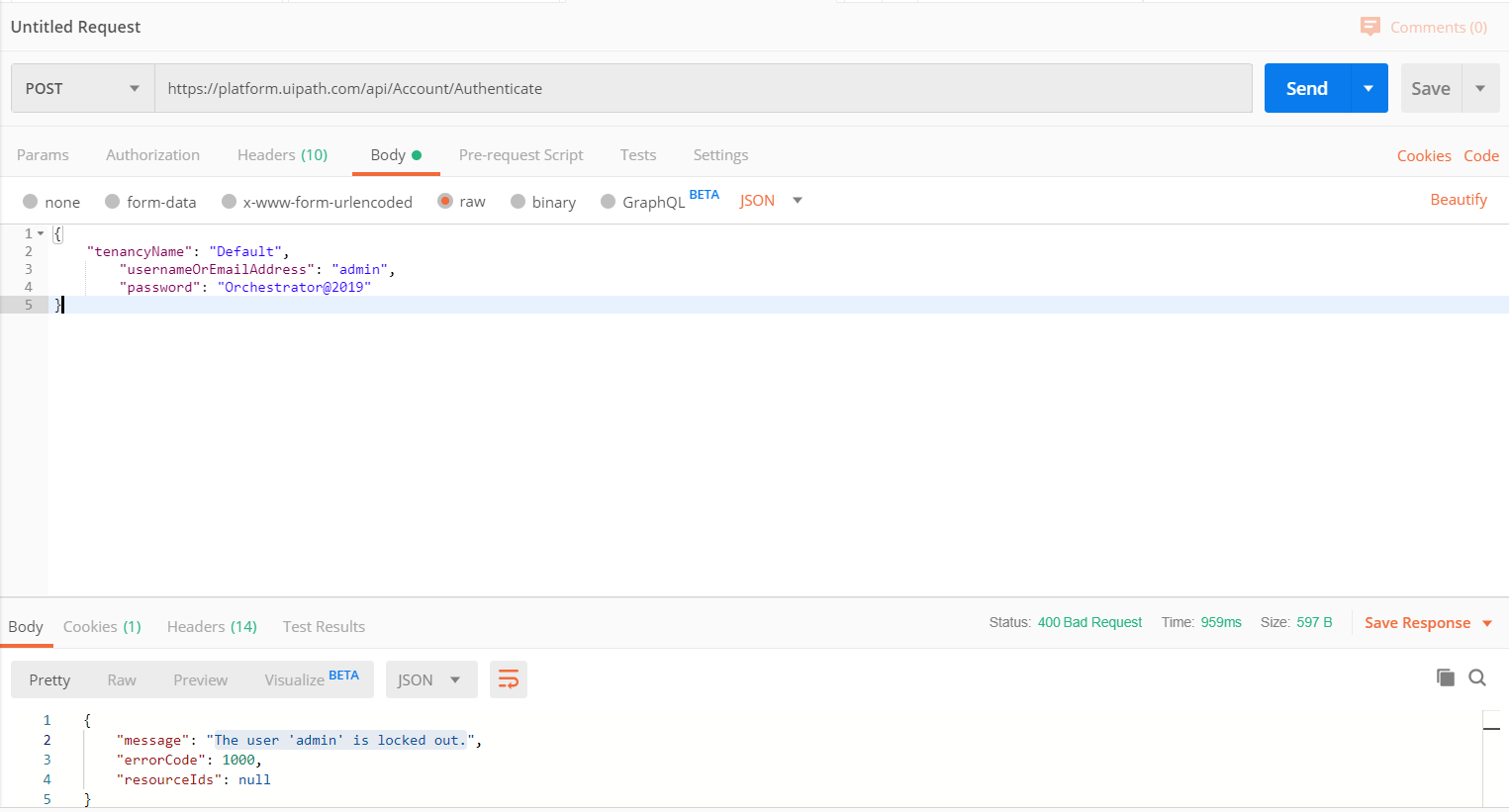Click the resourceIds null line in response

193,779
